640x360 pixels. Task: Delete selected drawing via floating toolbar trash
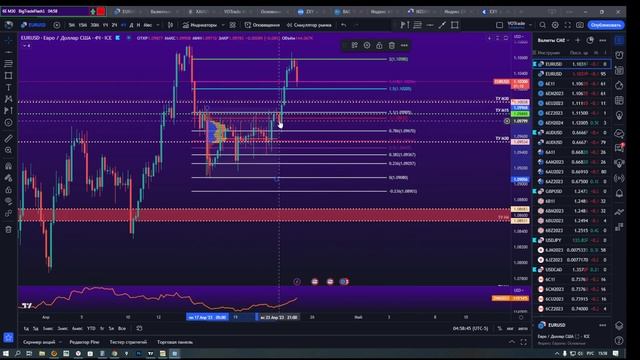point(392,45)
